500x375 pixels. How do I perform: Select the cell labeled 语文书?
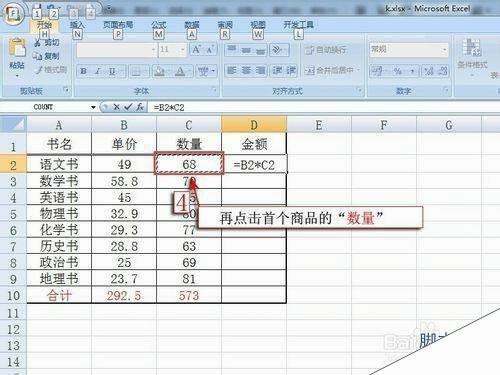[x=59, y=164]
